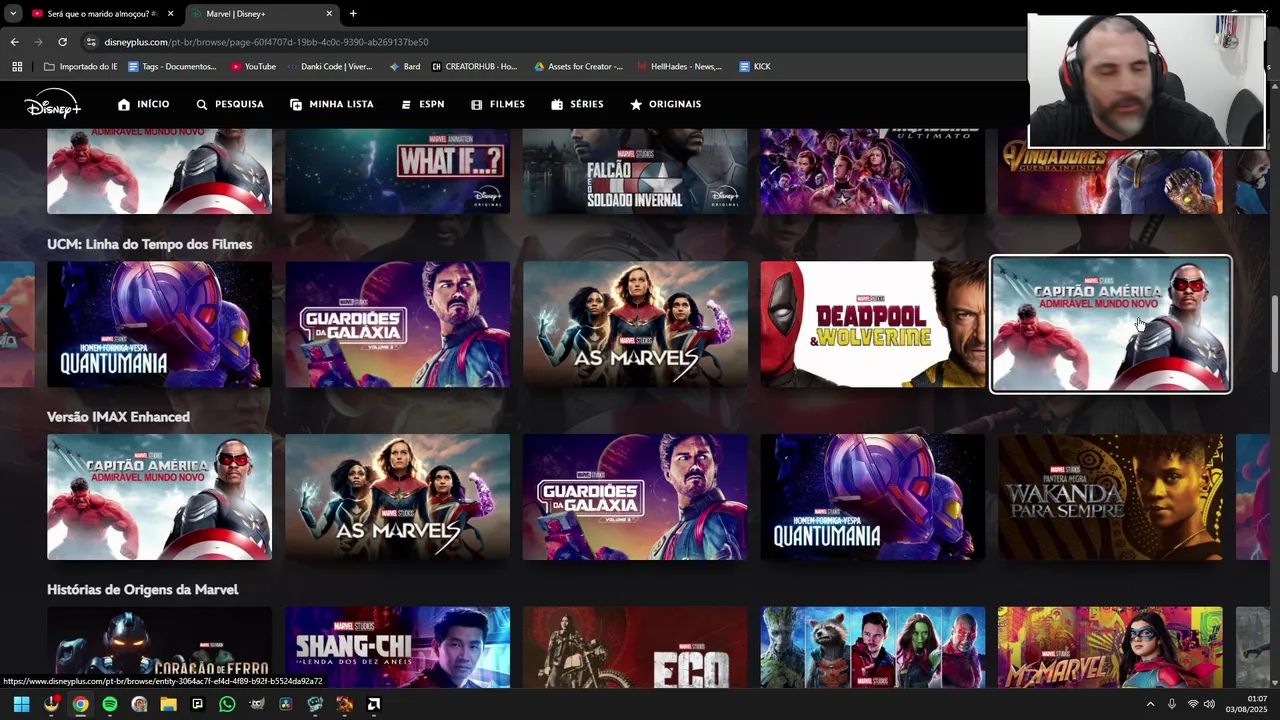Close the Marvel | Disney+ tab

click(329, 14)
